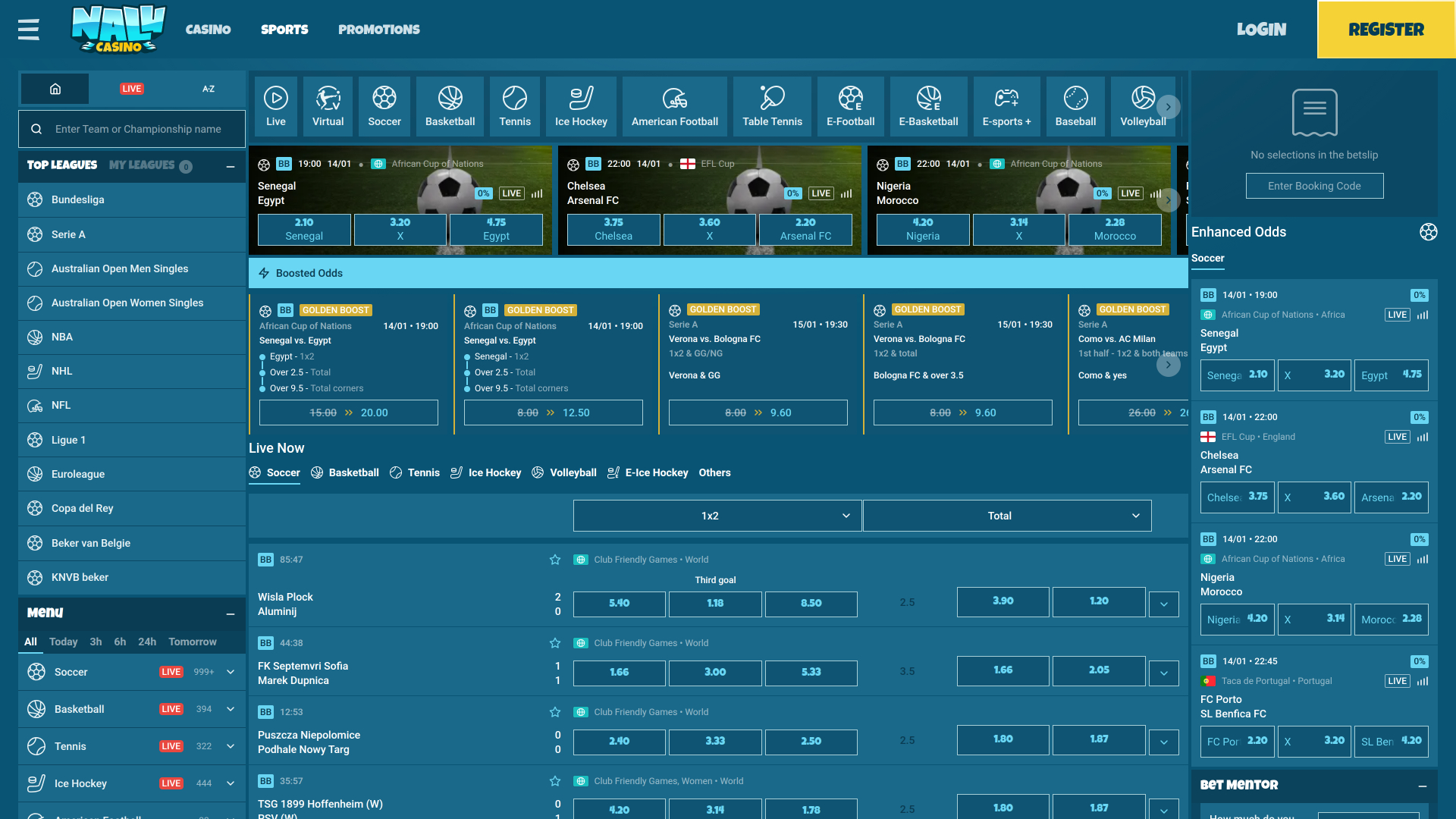Star the Puszcza Niepolomice match
This screenshot has width=1456, height=819.
tap(555, 712)
